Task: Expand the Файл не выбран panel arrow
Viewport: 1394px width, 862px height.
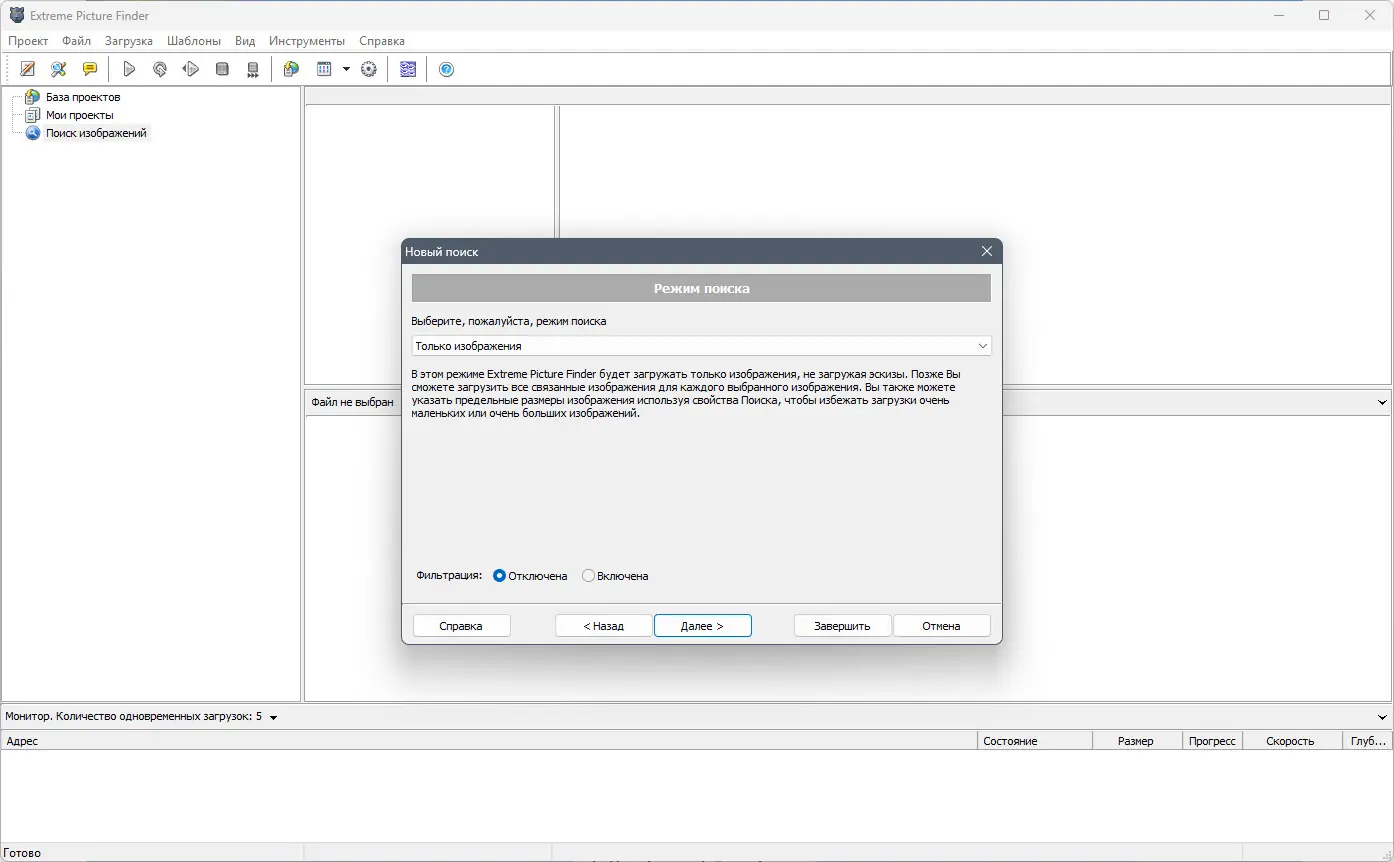Action: coord(1383,402)
